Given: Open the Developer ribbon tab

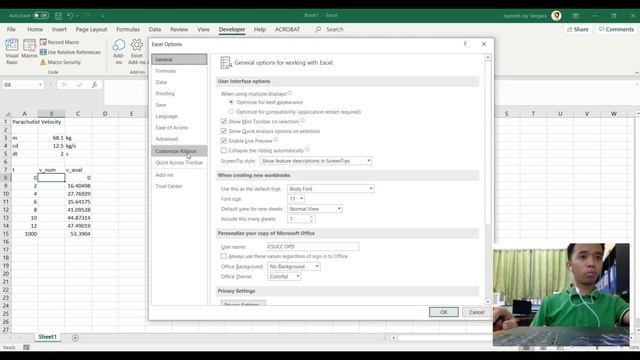Looking at the screenshot, I should click(232, 29).
